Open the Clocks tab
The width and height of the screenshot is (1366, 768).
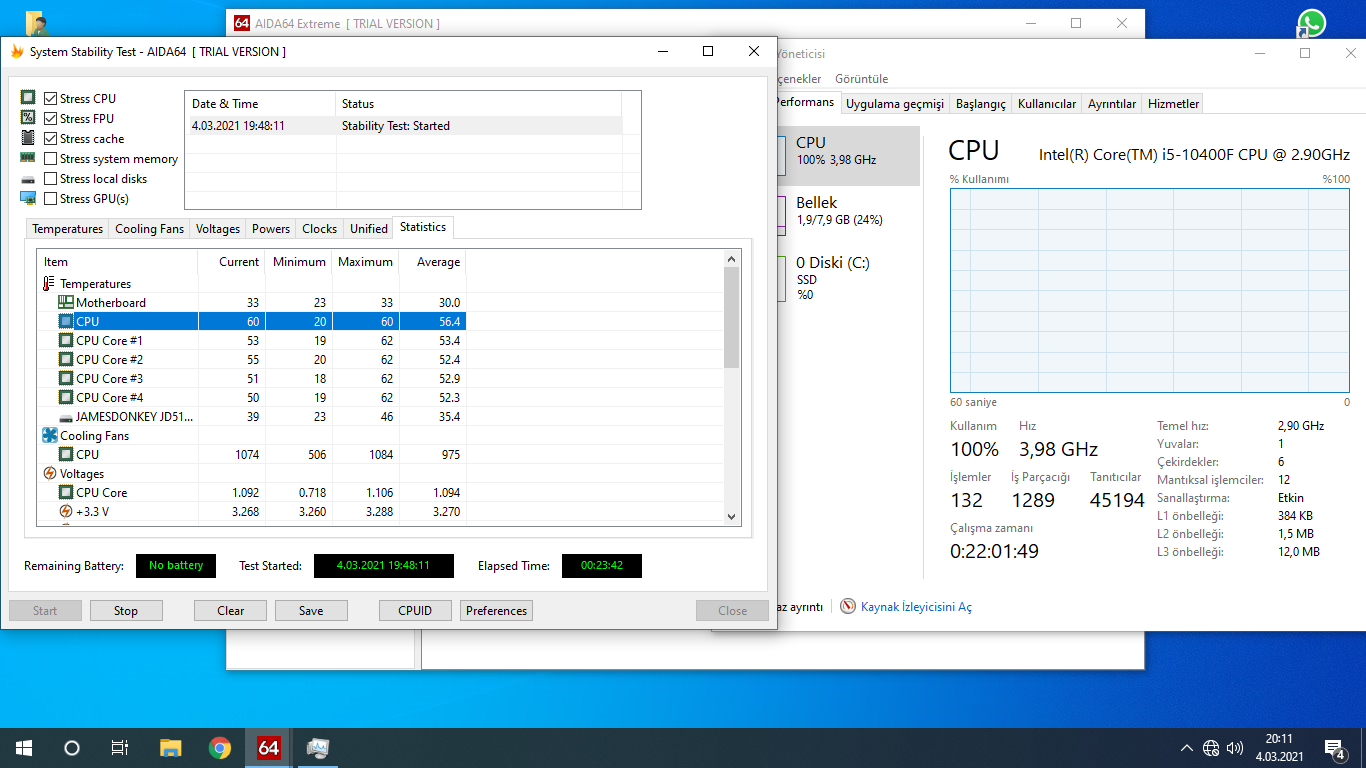tap(320, 229)
